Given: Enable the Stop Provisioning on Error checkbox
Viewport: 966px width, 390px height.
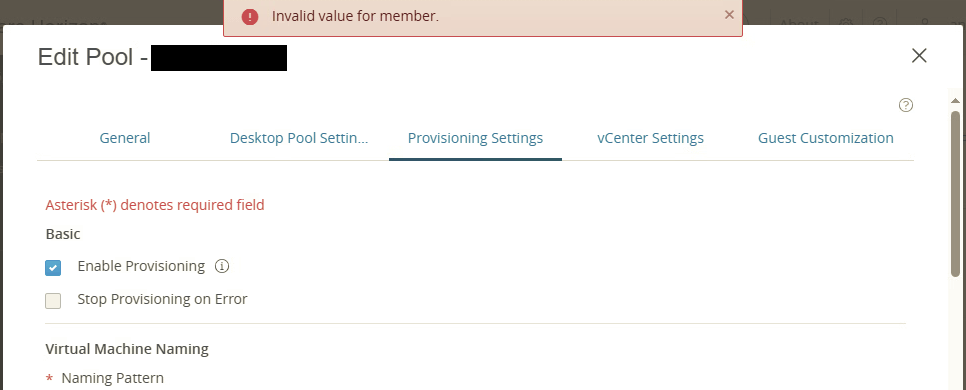Looking at the screenshot, I should click(x=53, y=301).
